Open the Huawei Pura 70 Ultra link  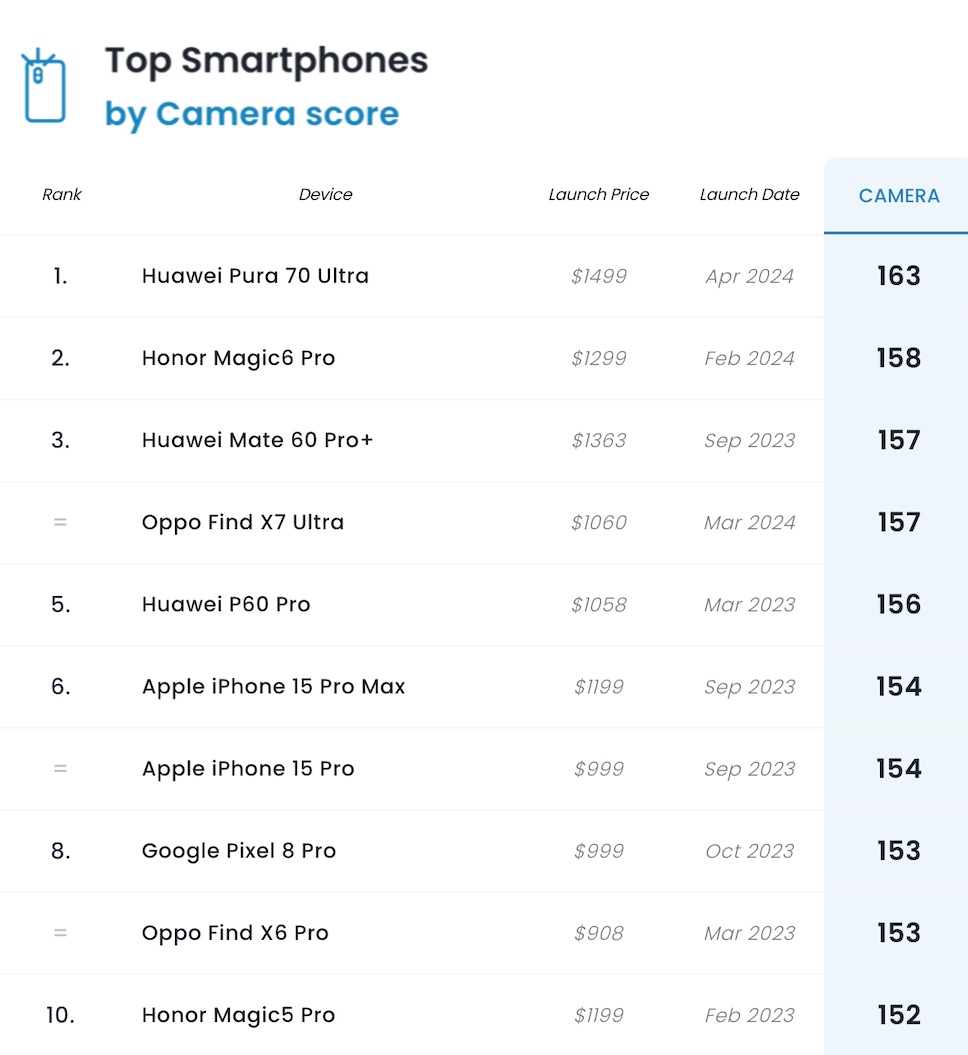tap(255, 276)
